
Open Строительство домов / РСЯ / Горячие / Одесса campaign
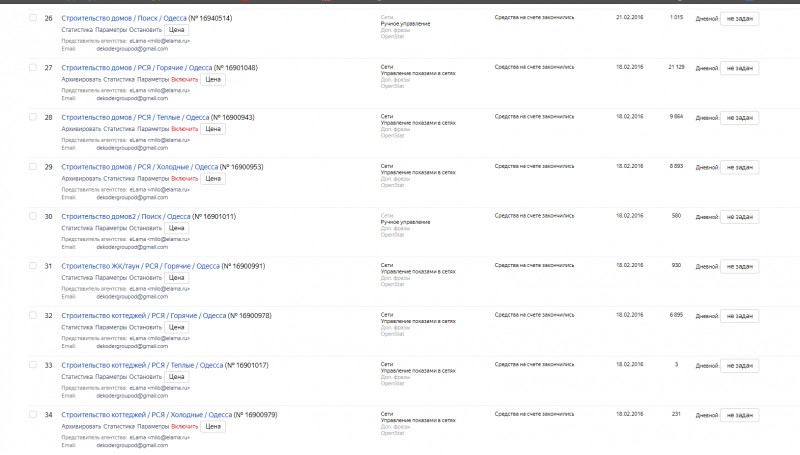pyautogui.click(x=137, y=68)
